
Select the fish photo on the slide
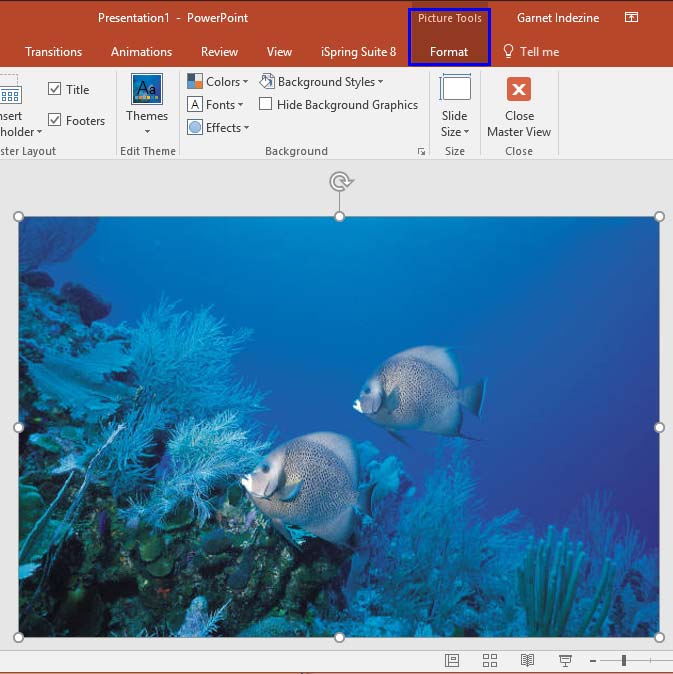point(339,426)
